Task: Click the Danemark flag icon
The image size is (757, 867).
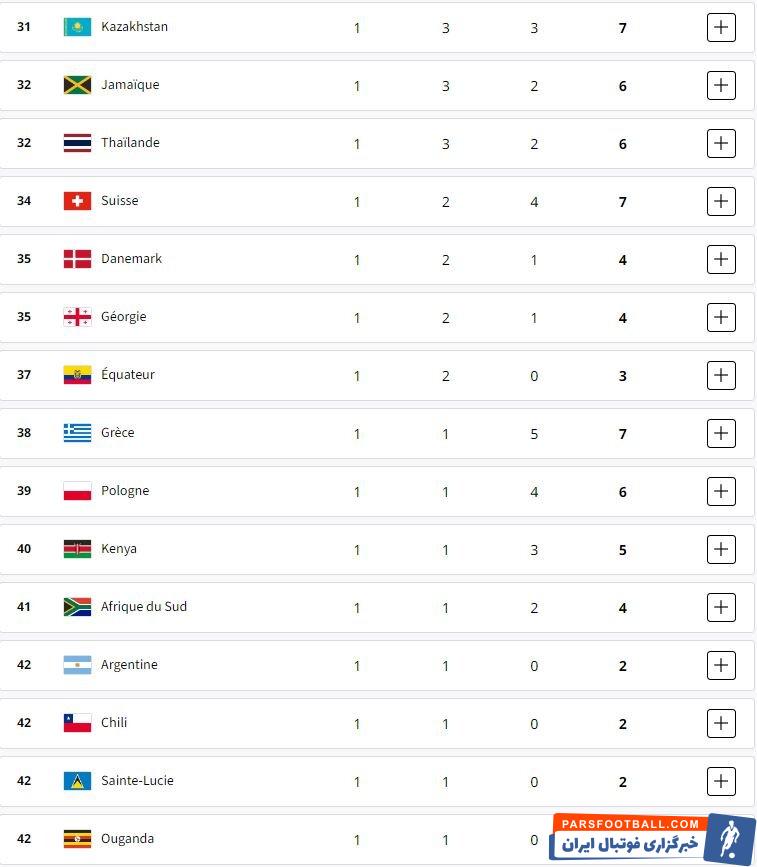Action: coord(77,259)
